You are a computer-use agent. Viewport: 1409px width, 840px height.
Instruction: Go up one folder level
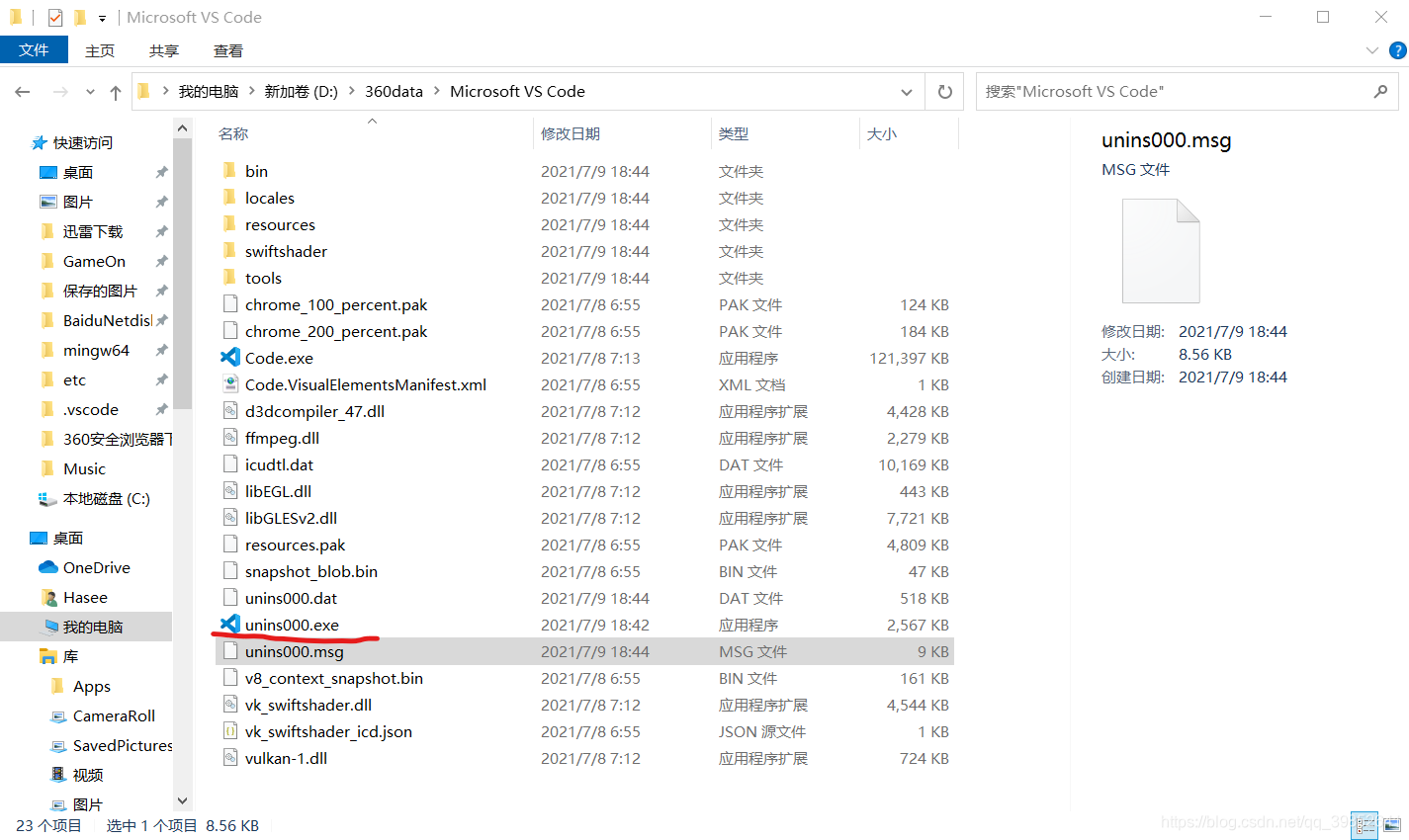(x=116, y=92)
